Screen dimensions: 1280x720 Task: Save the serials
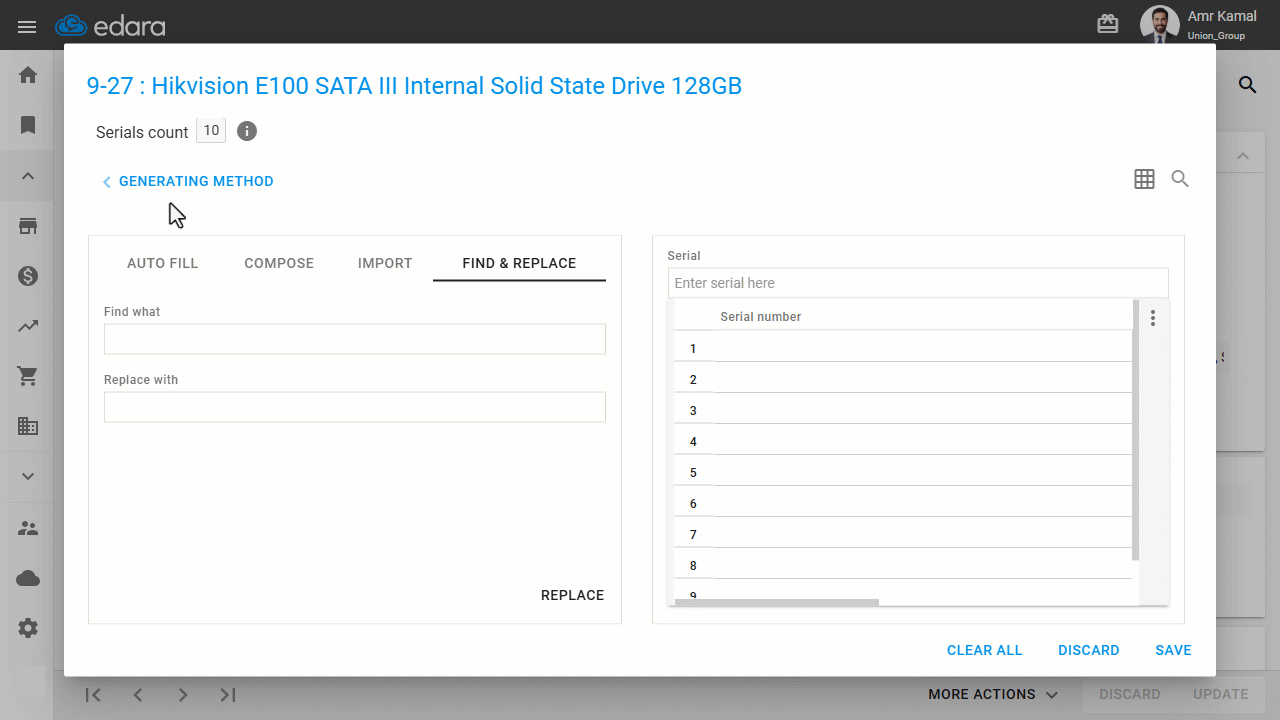(x=1173, y=650)
